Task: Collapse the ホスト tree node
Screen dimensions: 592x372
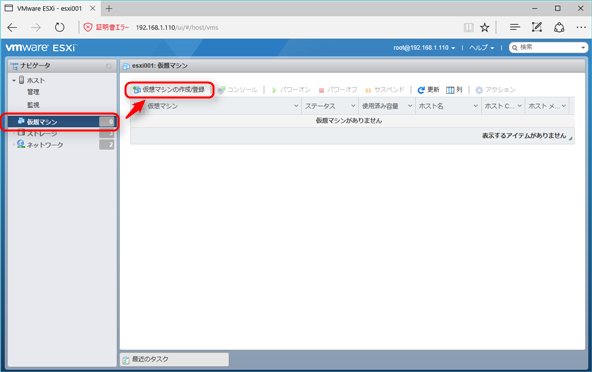Action: (x=14, y=80)
